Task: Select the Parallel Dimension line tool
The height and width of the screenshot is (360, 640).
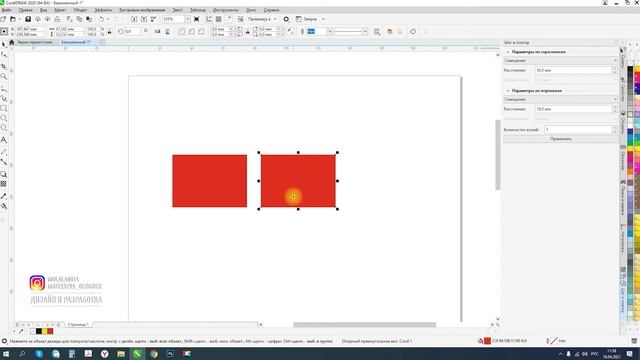Action: [4, 152]
